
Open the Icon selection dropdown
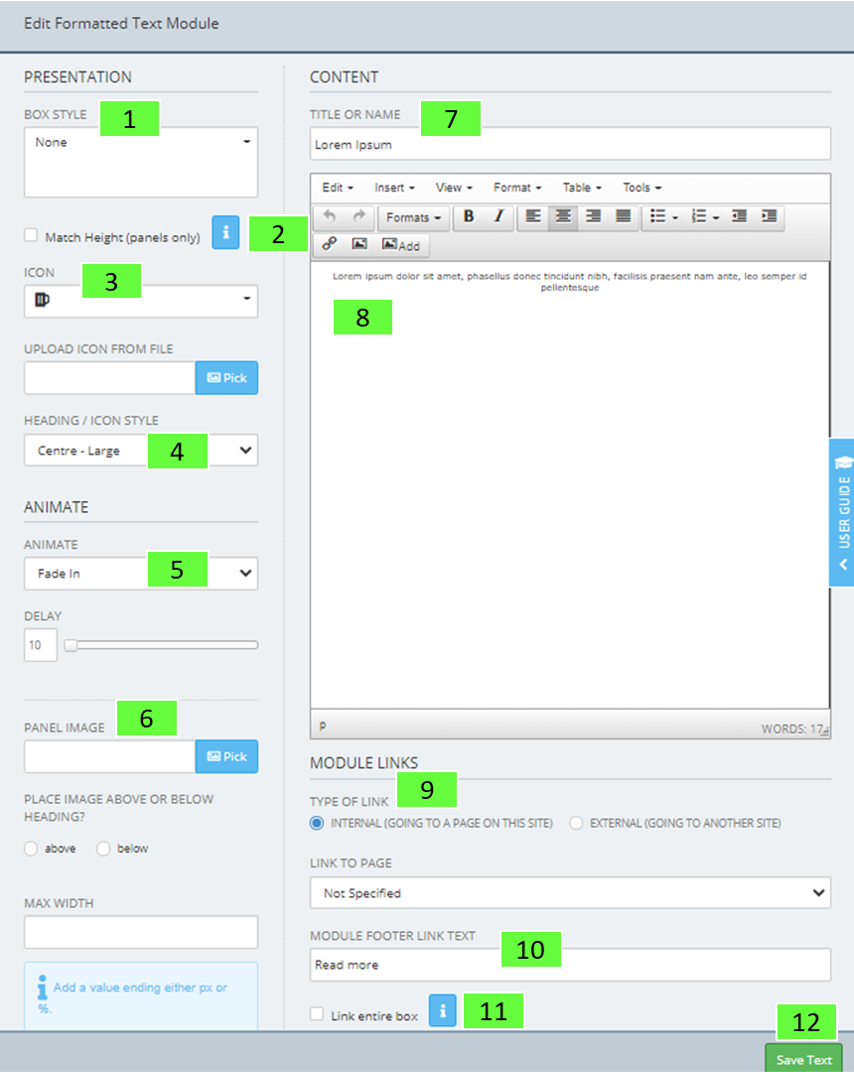pos(141,301)
